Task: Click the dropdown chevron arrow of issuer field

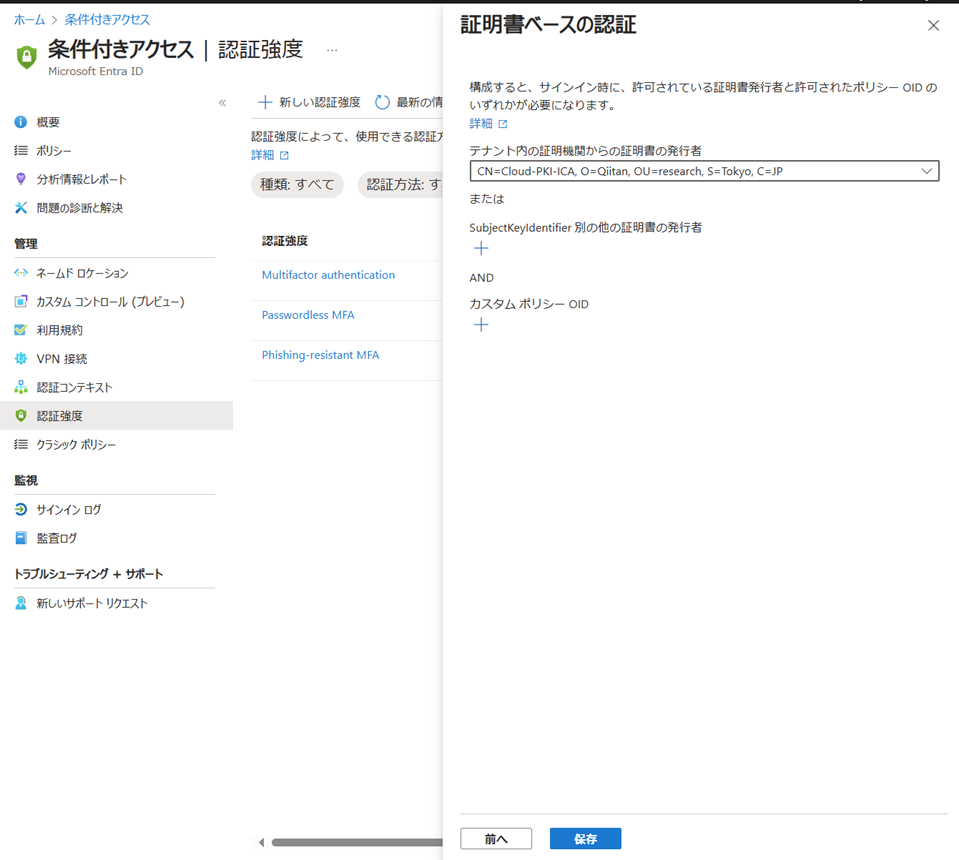Action: coord(927,171)
